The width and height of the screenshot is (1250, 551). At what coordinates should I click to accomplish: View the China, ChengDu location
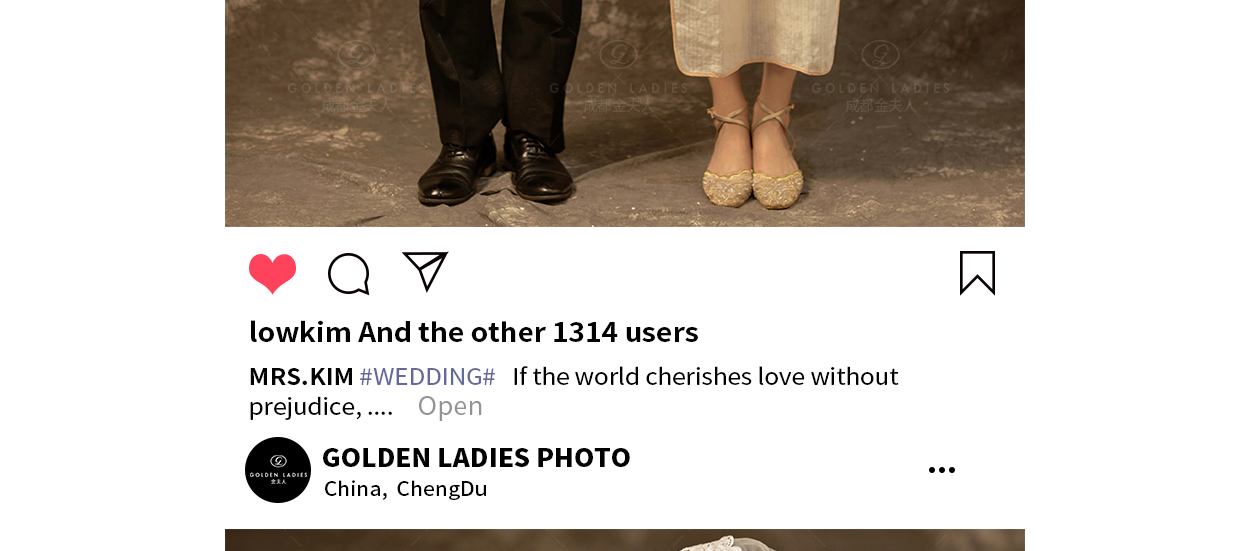click(x=405, y=489)
